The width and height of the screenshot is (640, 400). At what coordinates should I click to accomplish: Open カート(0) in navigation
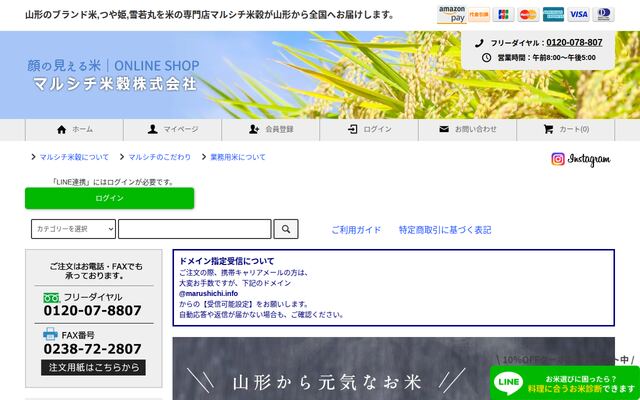(x=566, y=129)
